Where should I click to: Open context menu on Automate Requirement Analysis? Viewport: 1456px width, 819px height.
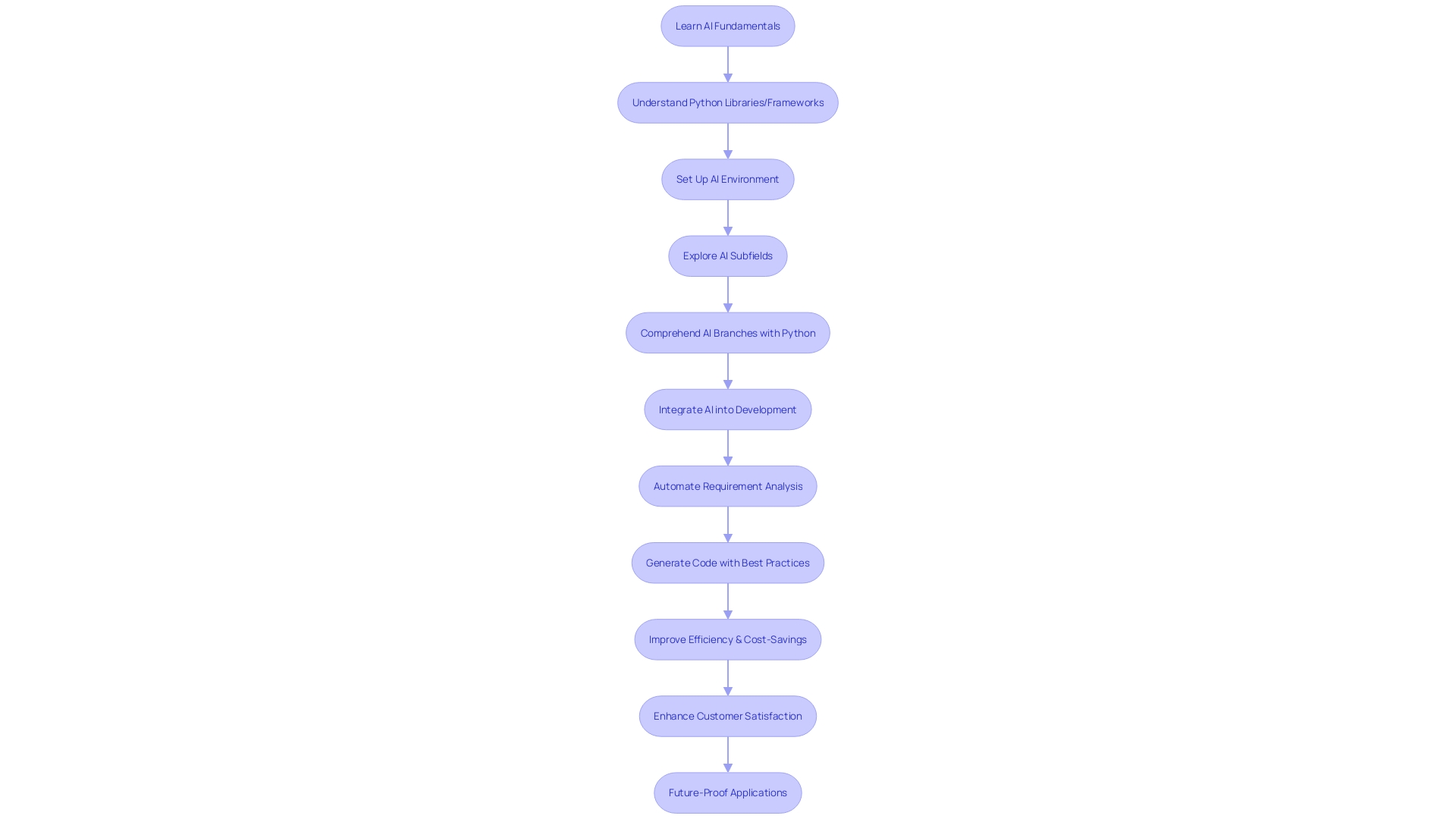728,486
